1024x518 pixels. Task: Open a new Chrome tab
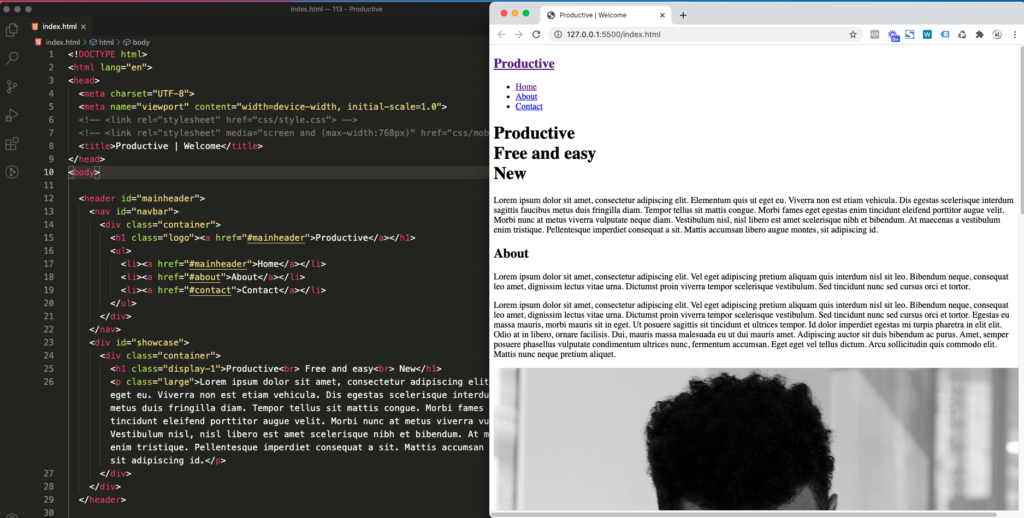[683, 15]
